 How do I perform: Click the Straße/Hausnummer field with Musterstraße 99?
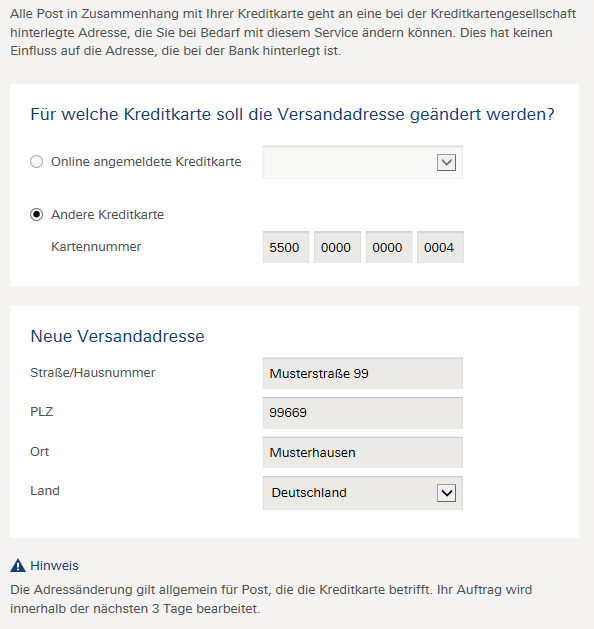click(x=363, y=373)
